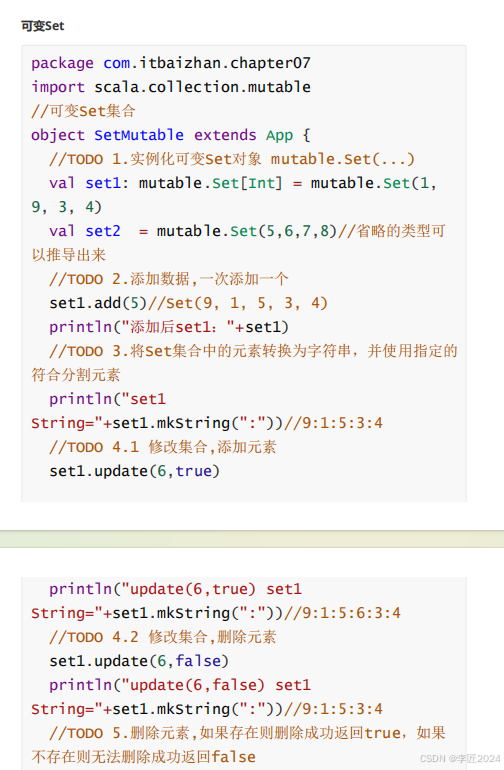Place cursor on set1.add(5) statement
The height and width of the screenshot is (770, 504).
[x=98, y=303]
